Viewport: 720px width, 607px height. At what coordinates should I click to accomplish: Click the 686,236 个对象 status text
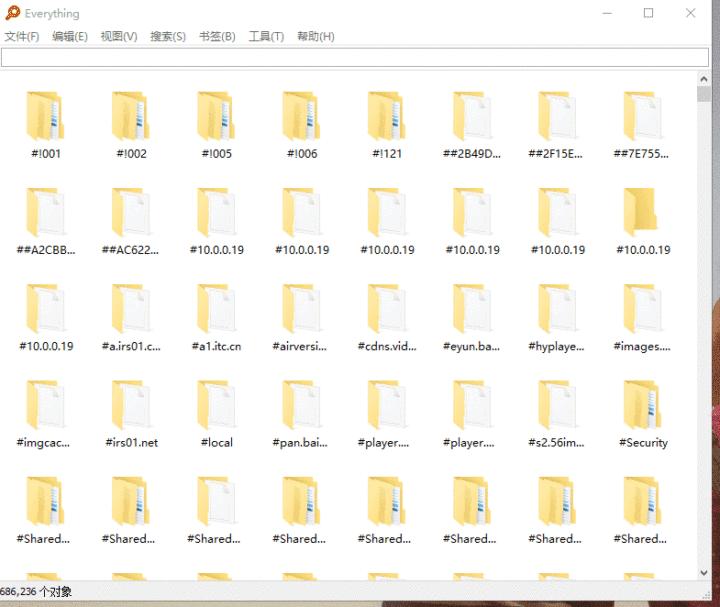(36, 591)
